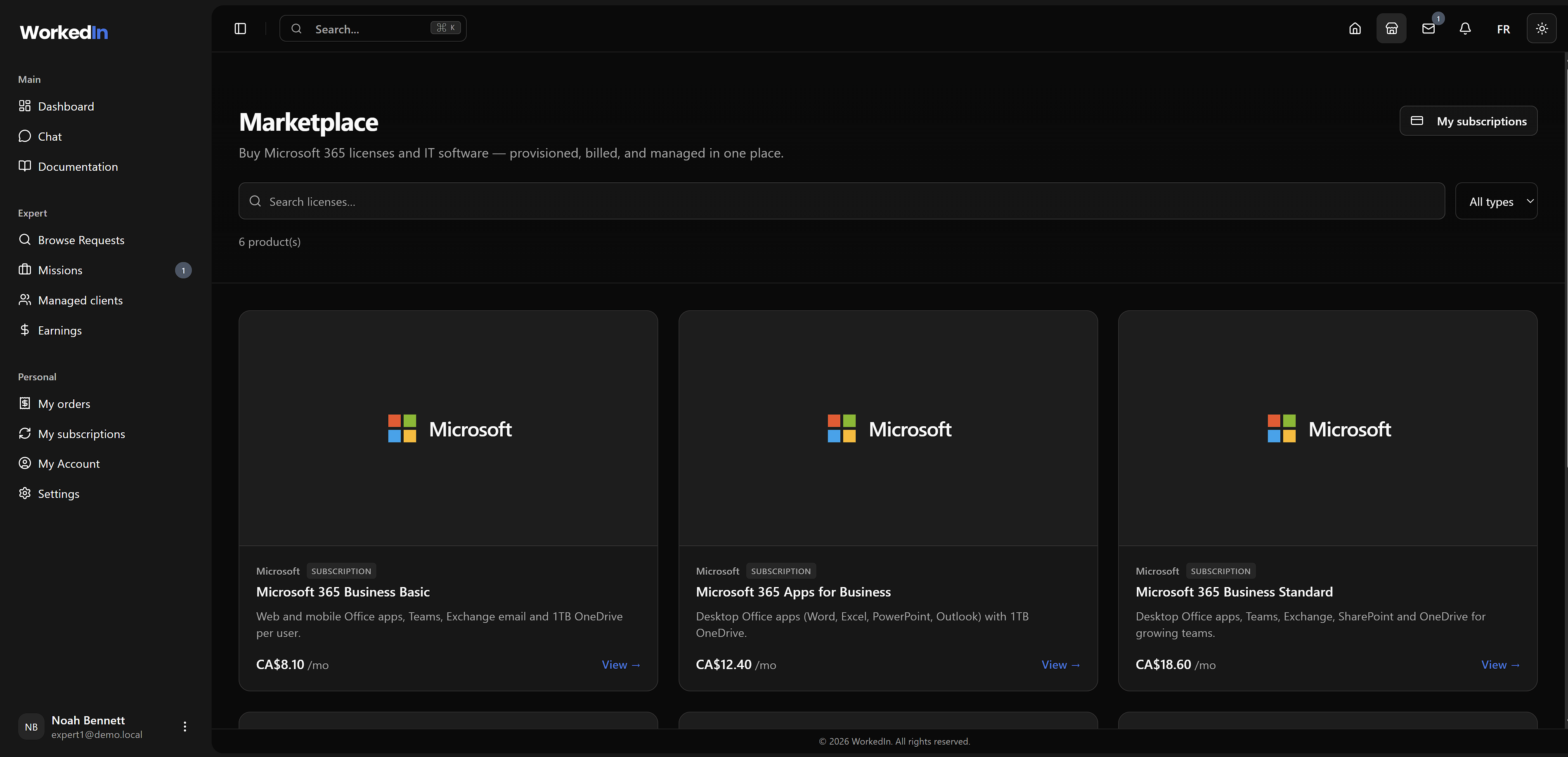Open user menu three-dot button
Image resolution: width=1568 pixels, height=757 pixels.
(x=185, y=726)
